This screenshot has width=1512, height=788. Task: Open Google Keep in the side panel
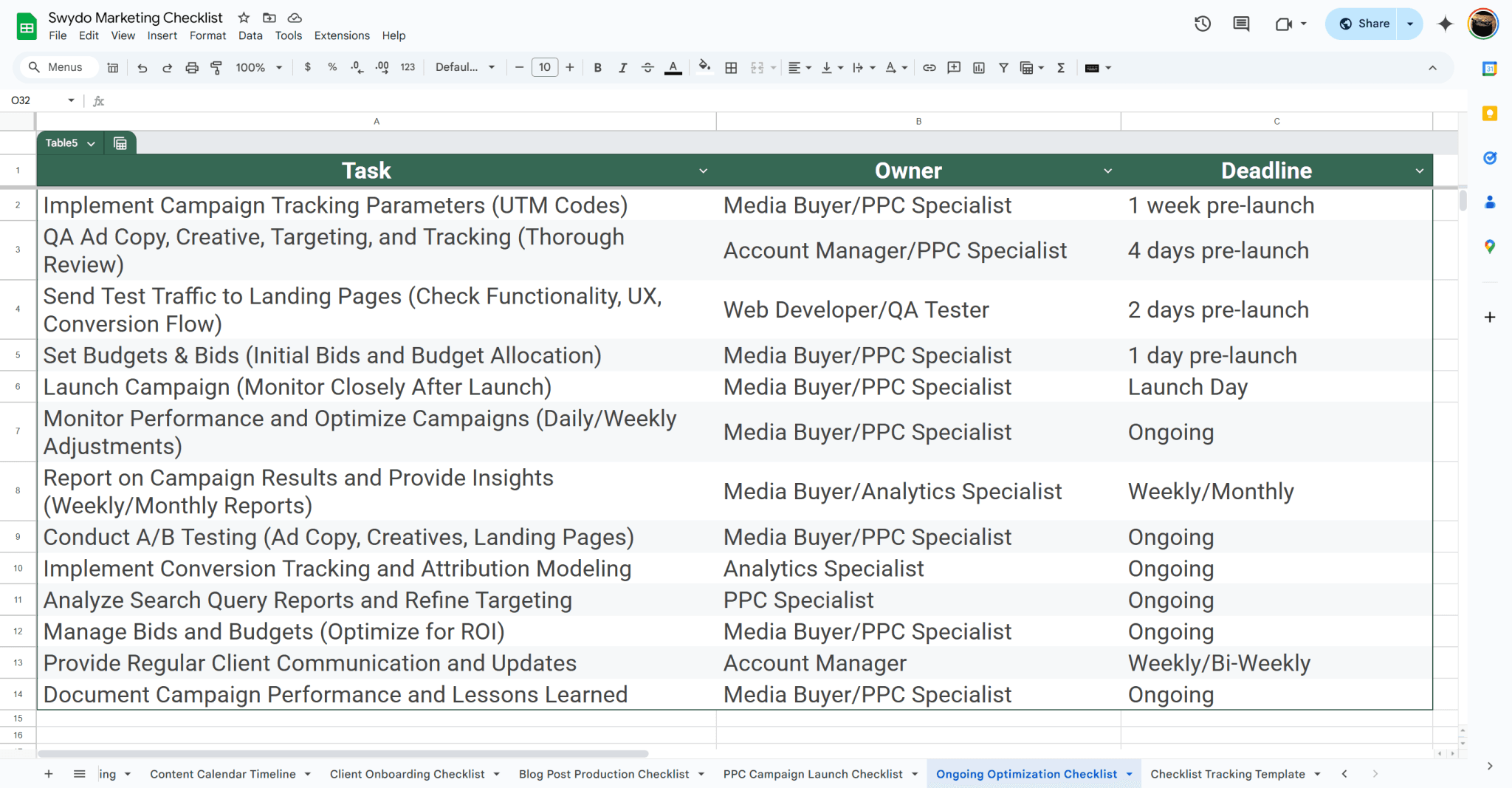tap(1491, 113)
